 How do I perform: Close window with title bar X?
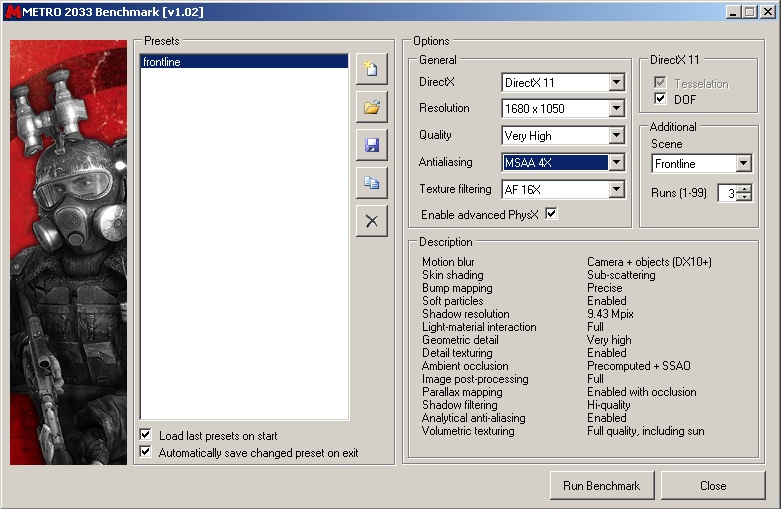768,12
